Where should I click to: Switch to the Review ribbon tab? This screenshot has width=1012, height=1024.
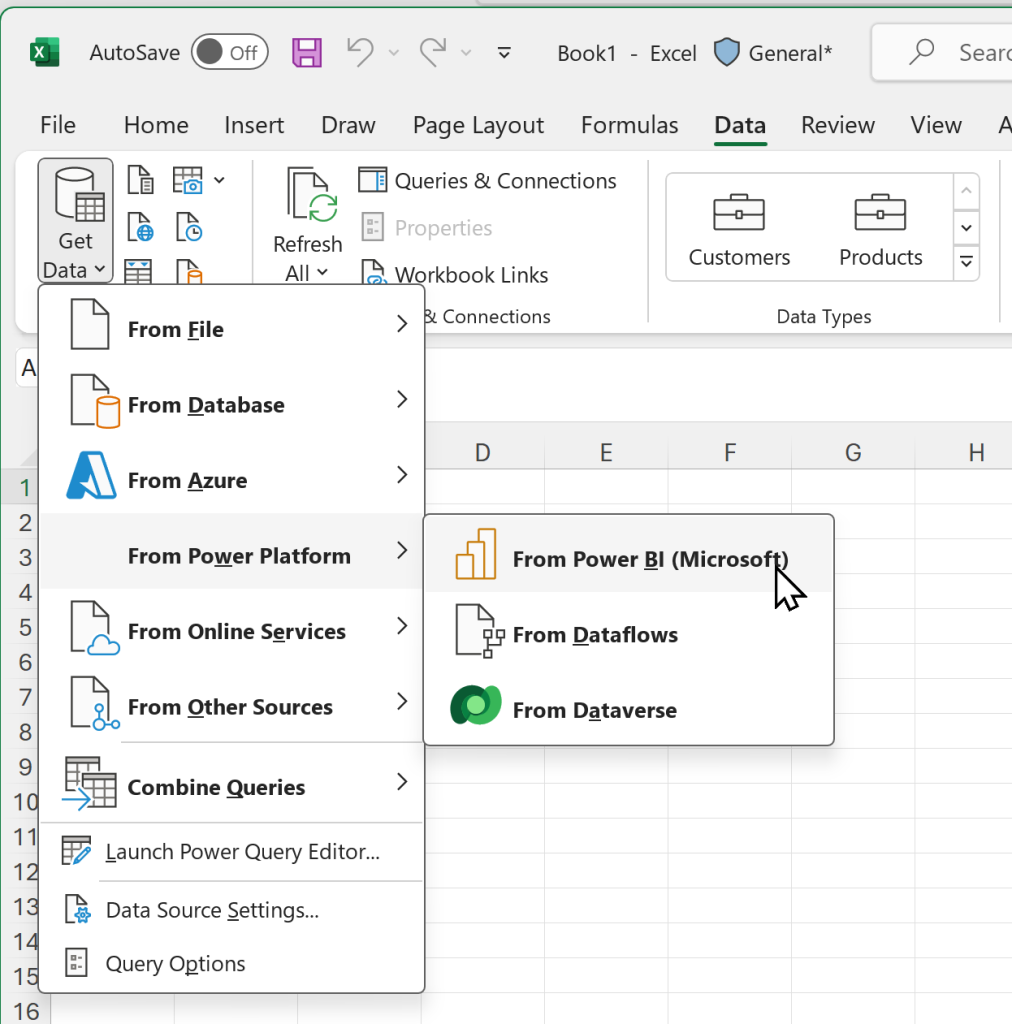point(837,125)
